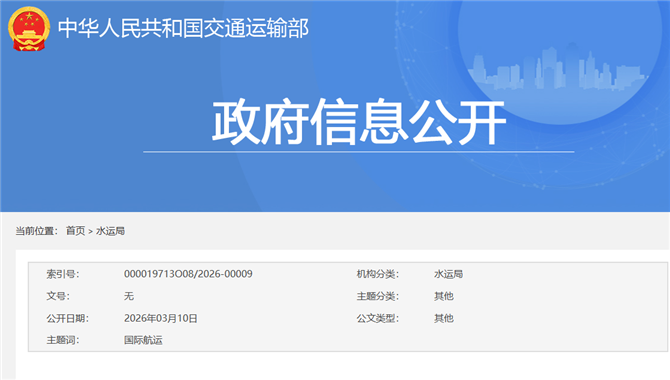Select the keyword 国际航运
Viewport: 670px width, 380px height.
pyautogui.click(x=143, y=340)
